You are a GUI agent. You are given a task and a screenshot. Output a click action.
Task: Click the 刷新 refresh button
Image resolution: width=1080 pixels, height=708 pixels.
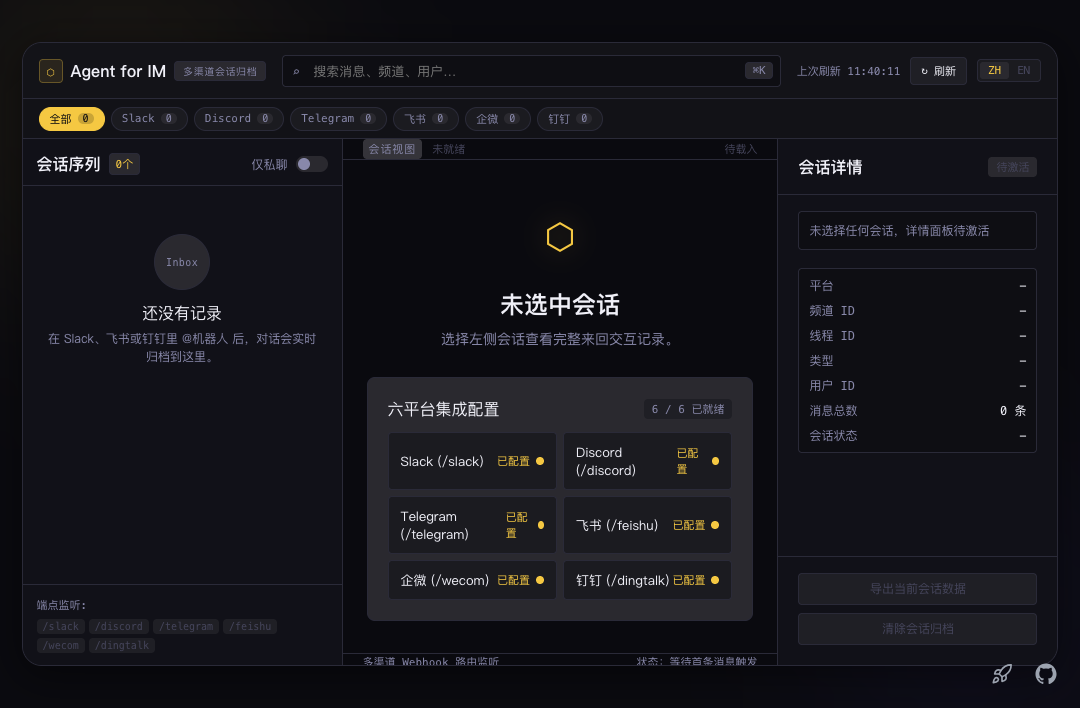(x=938, y=71)
